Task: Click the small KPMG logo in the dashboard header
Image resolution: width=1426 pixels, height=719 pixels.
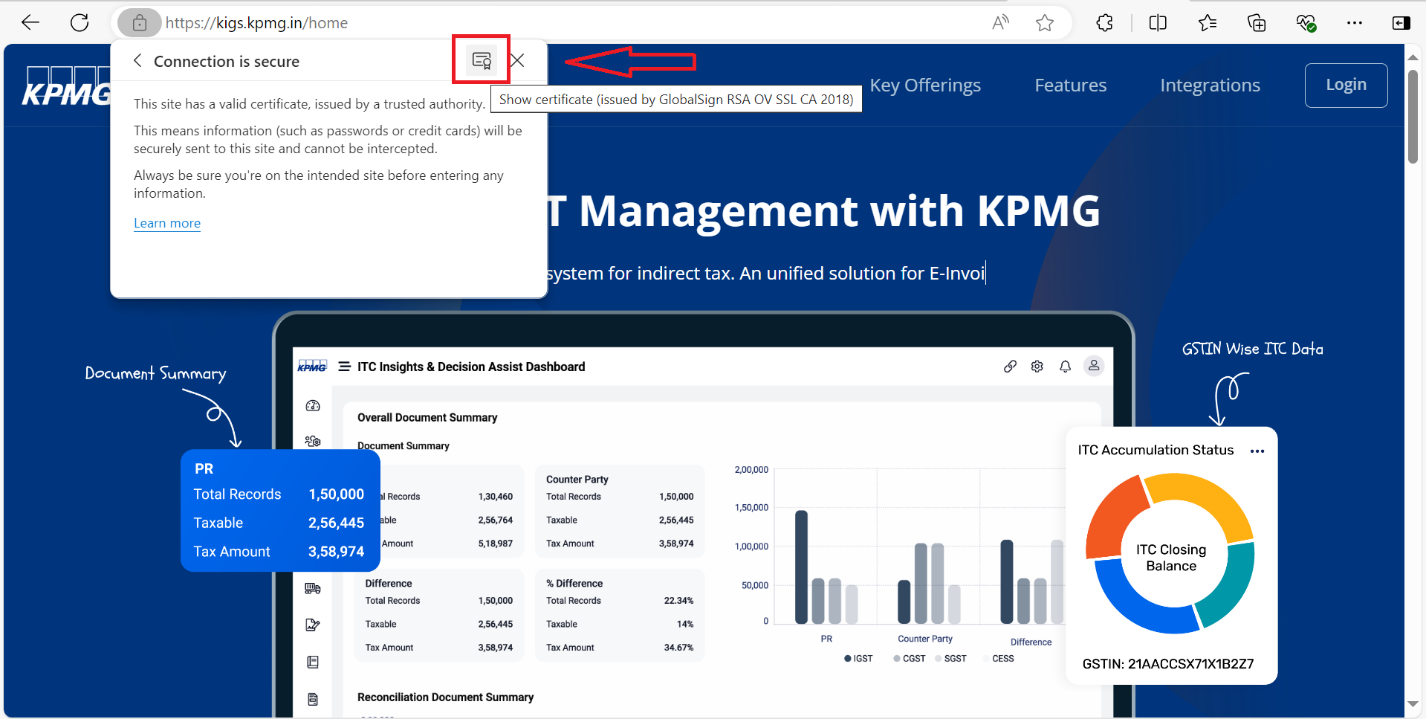Action: pos(312,366)
